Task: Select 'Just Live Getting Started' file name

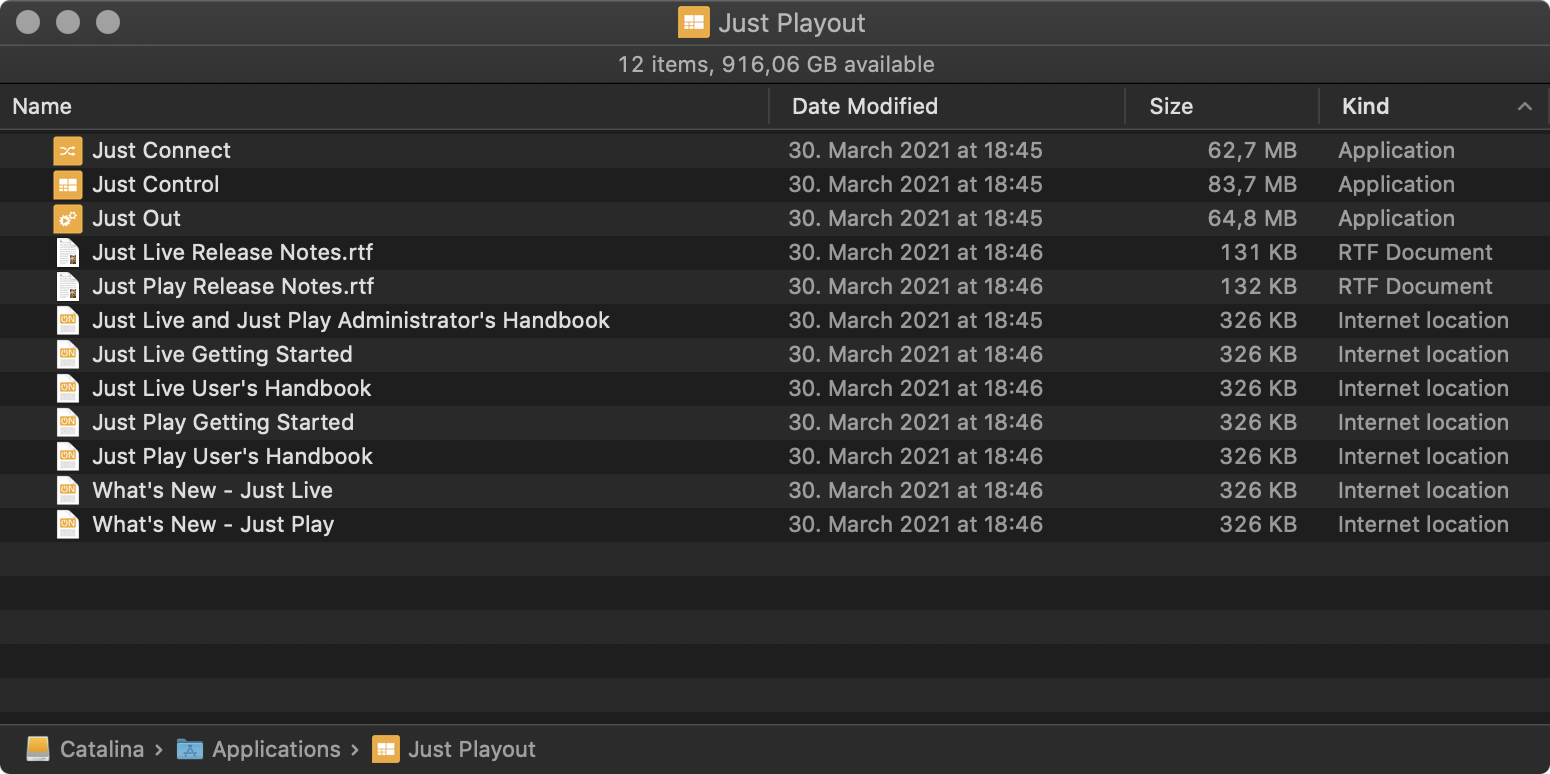Action: pos(222,354)
